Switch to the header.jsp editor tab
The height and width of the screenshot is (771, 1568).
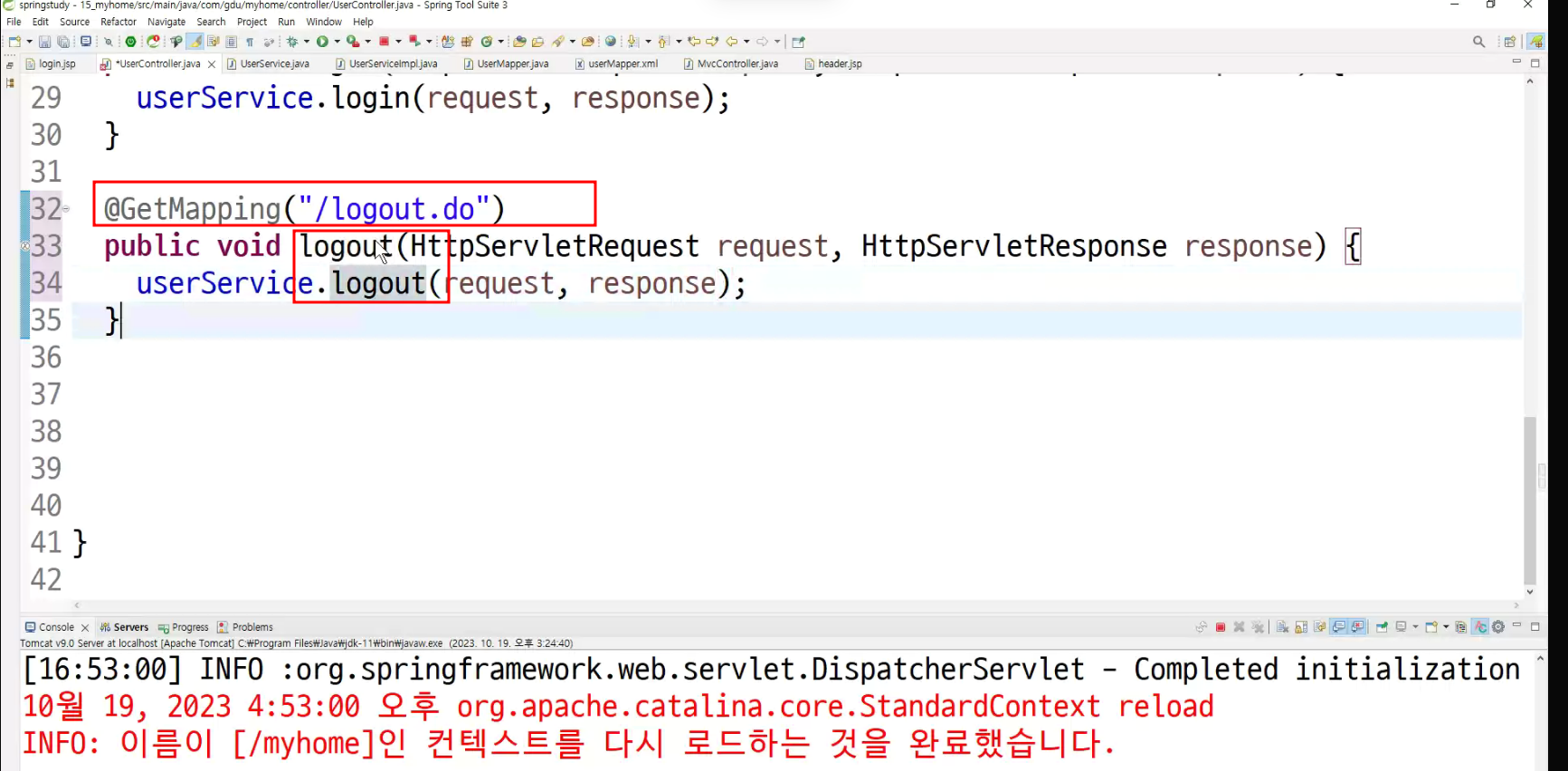pyautogui.click(x=833, y=64)
